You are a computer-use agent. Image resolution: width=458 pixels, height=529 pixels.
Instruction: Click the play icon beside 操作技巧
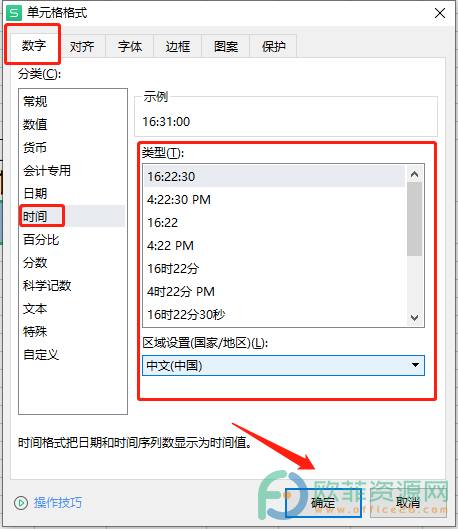tap(21, 503)
